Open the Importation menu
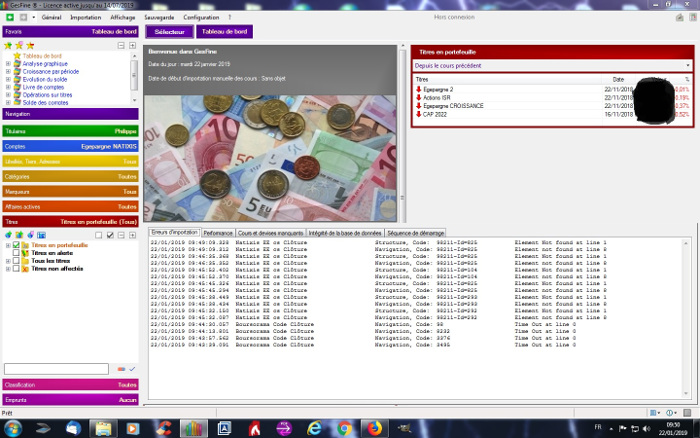Viewport: 700px width, 438px height. click(x=86, y=18)
